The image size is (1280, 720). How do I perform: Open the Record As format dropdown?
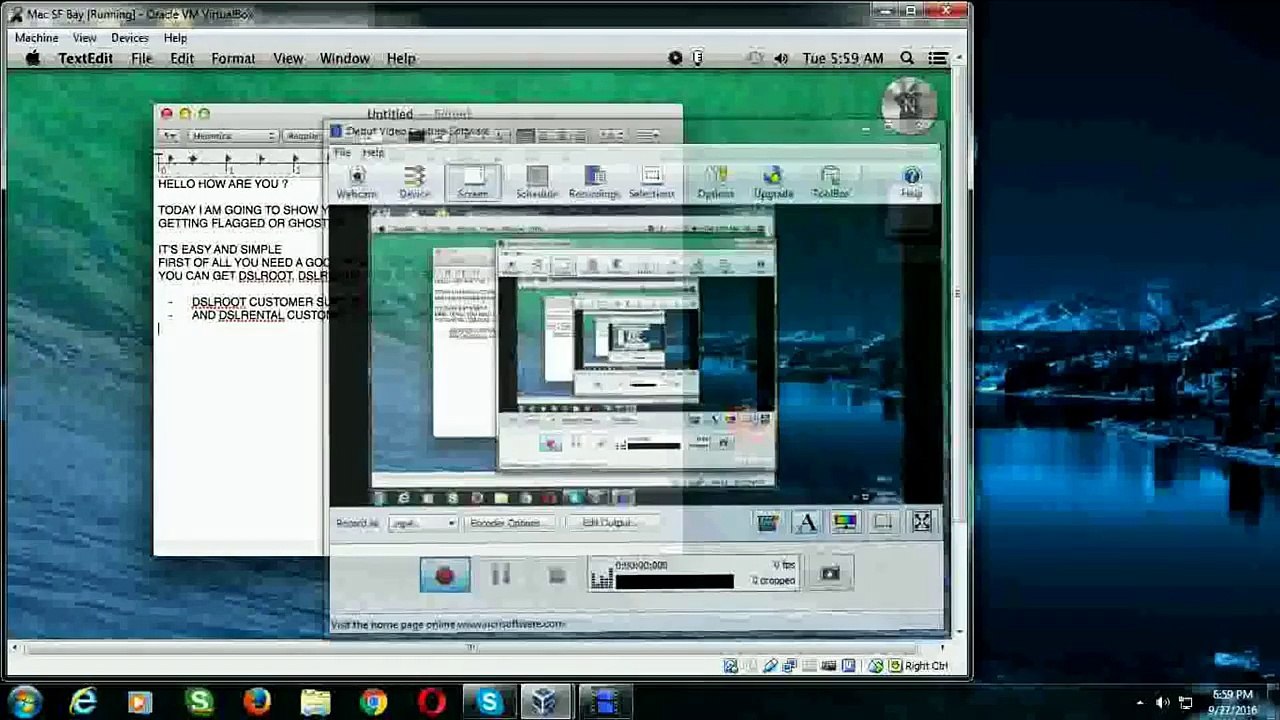click(x=422, y=523)
